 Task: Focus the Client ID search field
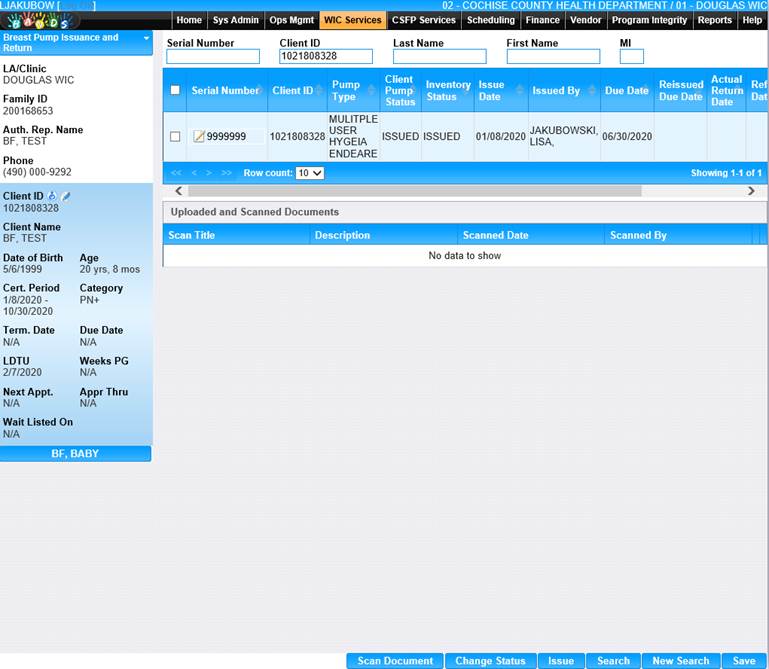click(326, 56)
